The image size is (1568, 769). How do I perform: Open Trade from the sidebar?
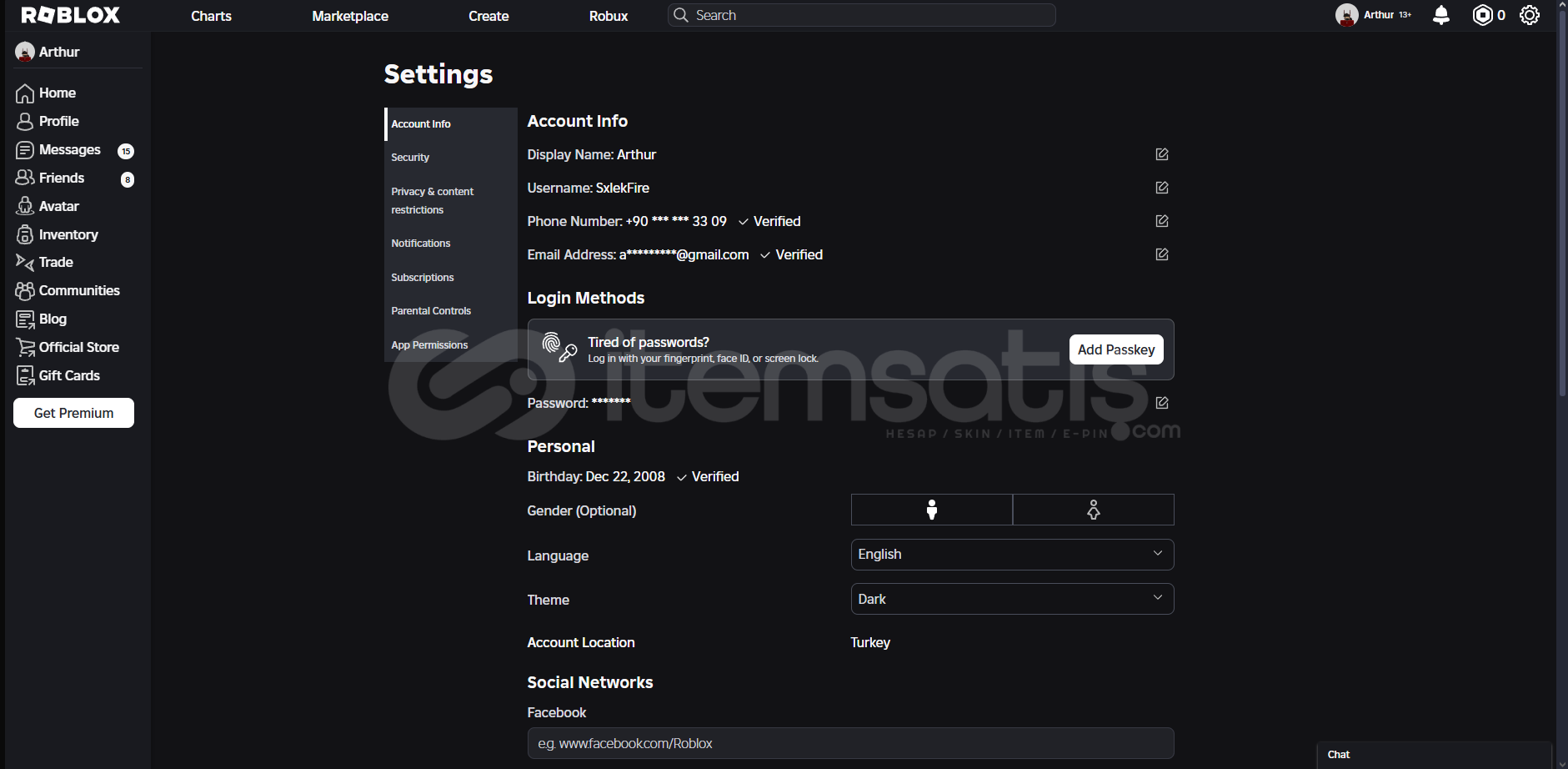pyautogui.click(x=45, y=262)
